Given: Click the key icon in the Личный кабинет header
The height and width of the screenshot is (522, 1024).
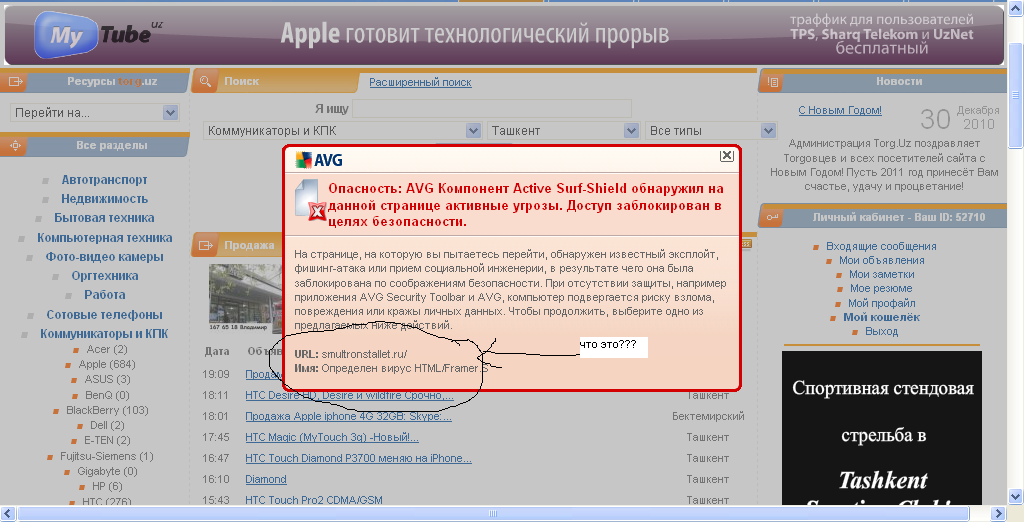Looking at the screenshot, I should click(773, 217).
